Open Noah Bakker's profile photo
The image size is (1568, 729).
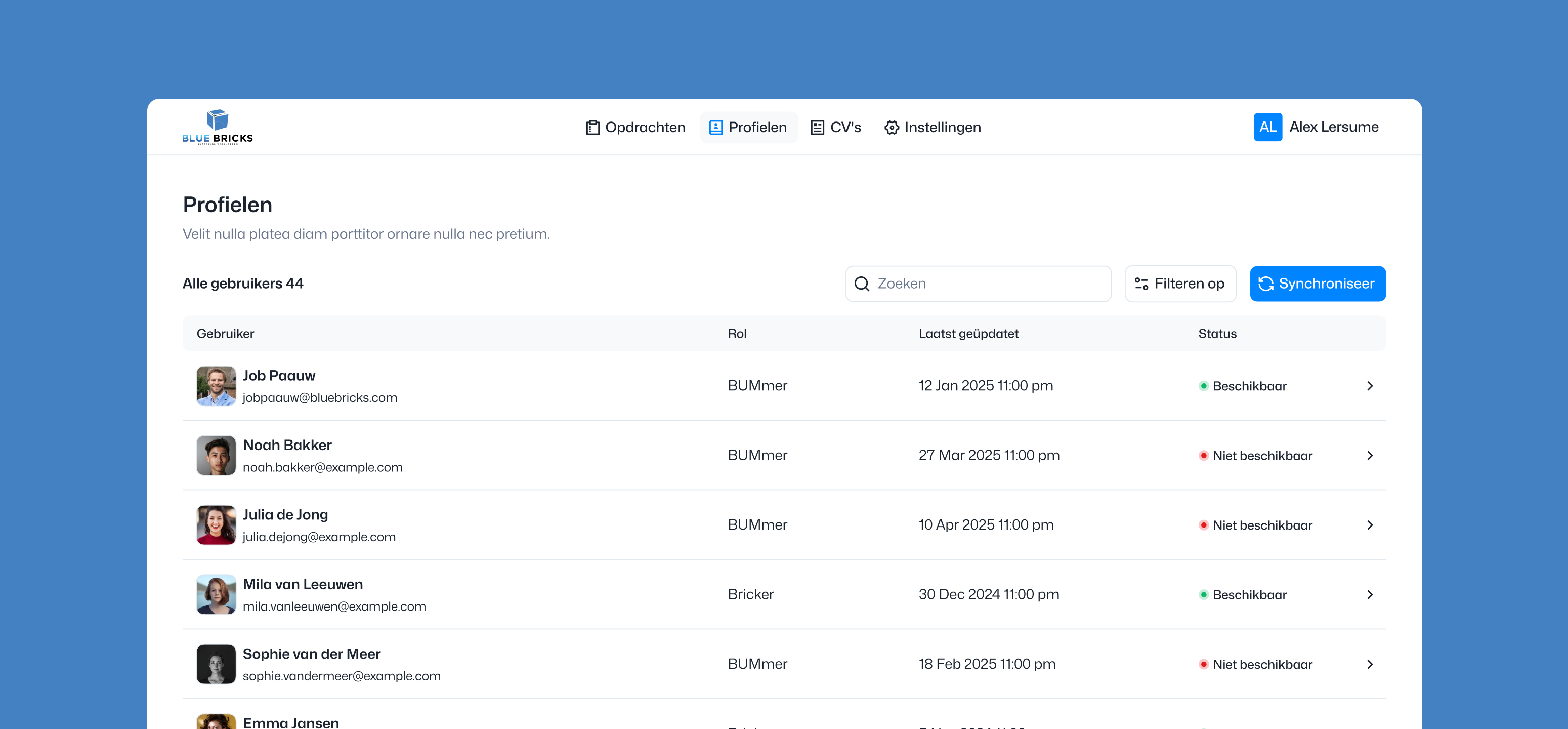coord(216,455)
